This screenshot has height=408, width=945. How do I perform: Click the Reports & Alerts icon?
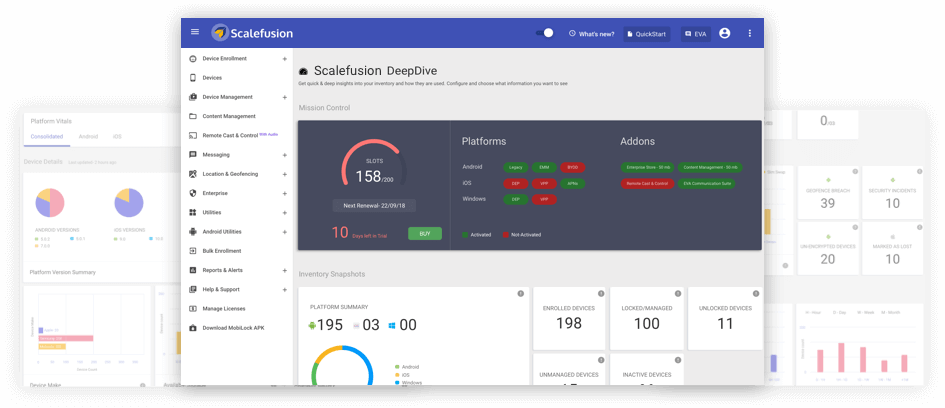point(193,270)
